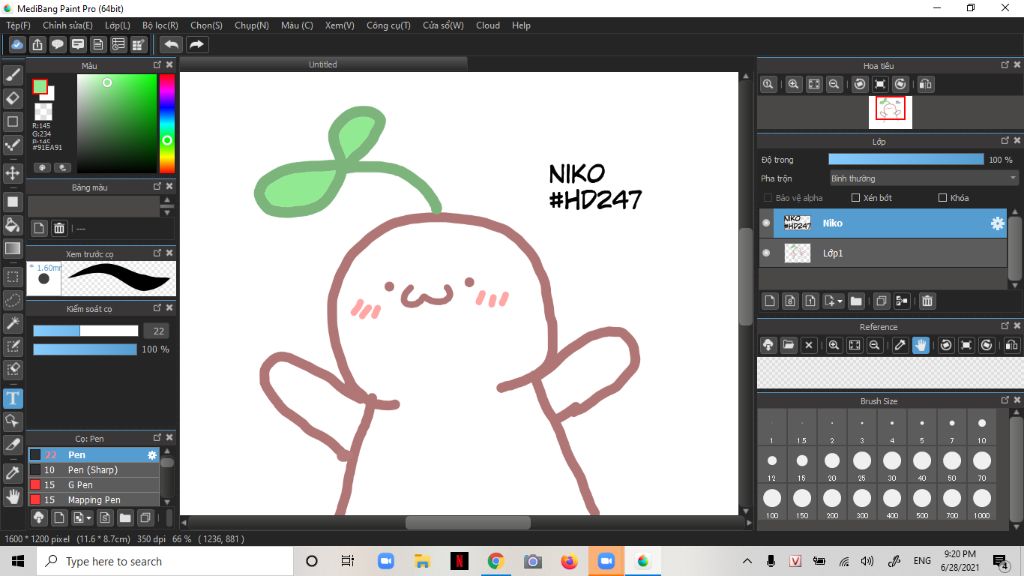
Task: Click the Windows Start button
Action: coord(18,561)
